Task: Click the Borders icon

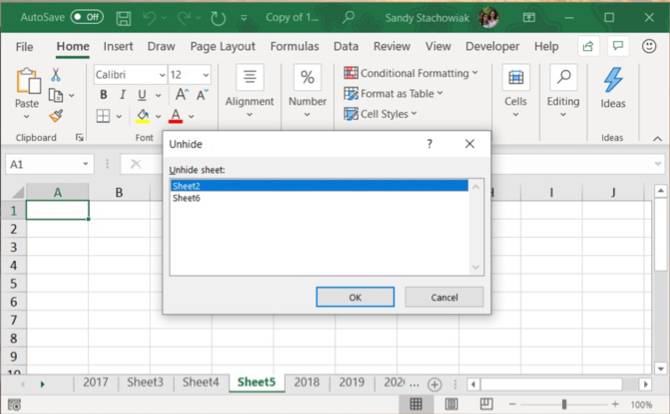Action: 103,116
